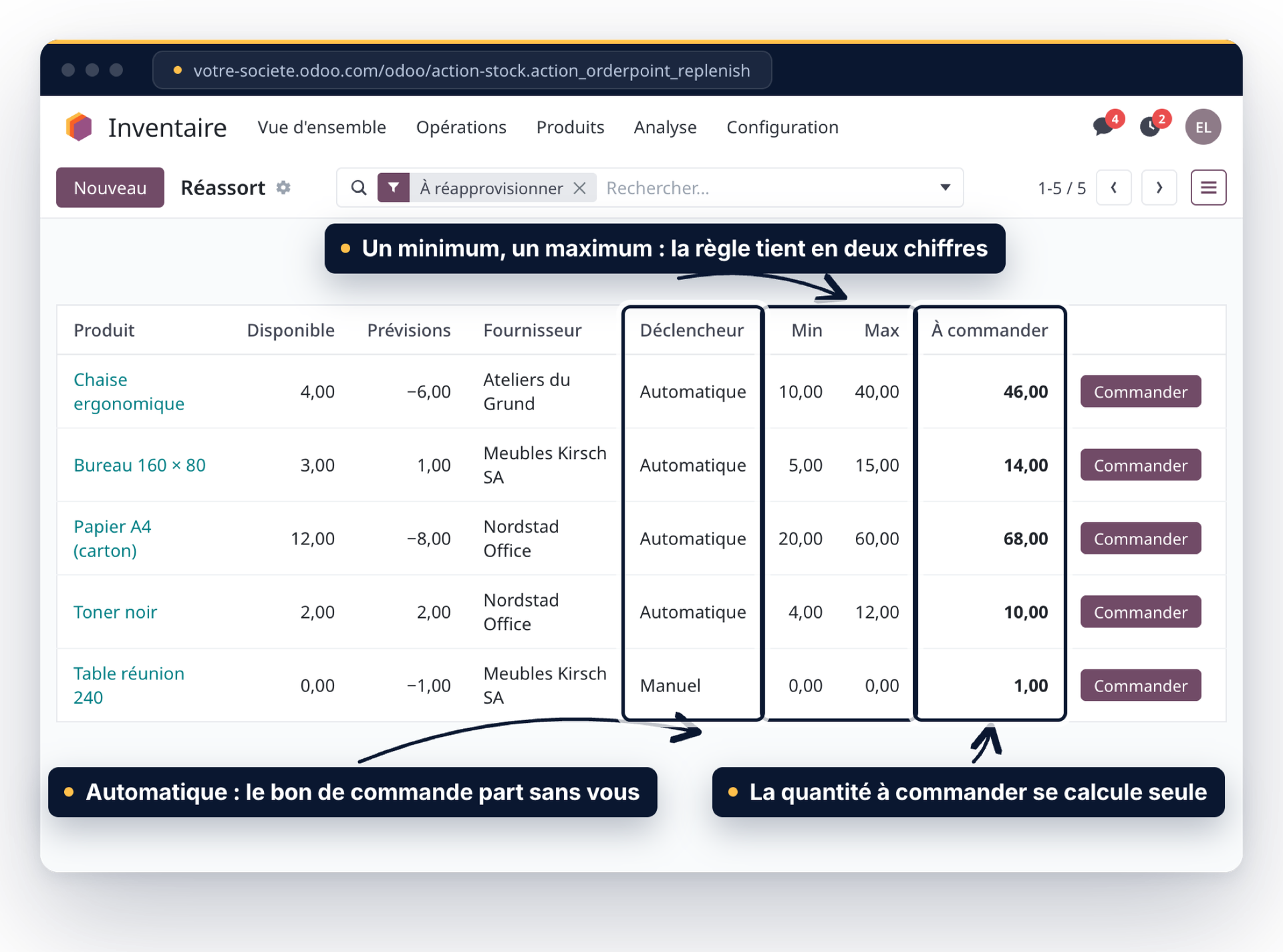Open the Vue d'ensemble menu
This screenshot has width=1283, height=952.
(322, 127)
